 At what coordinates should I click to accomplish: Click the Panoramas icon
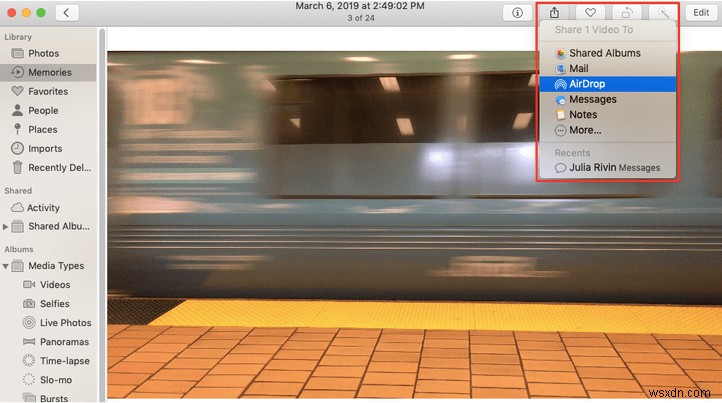coord(29,342)
